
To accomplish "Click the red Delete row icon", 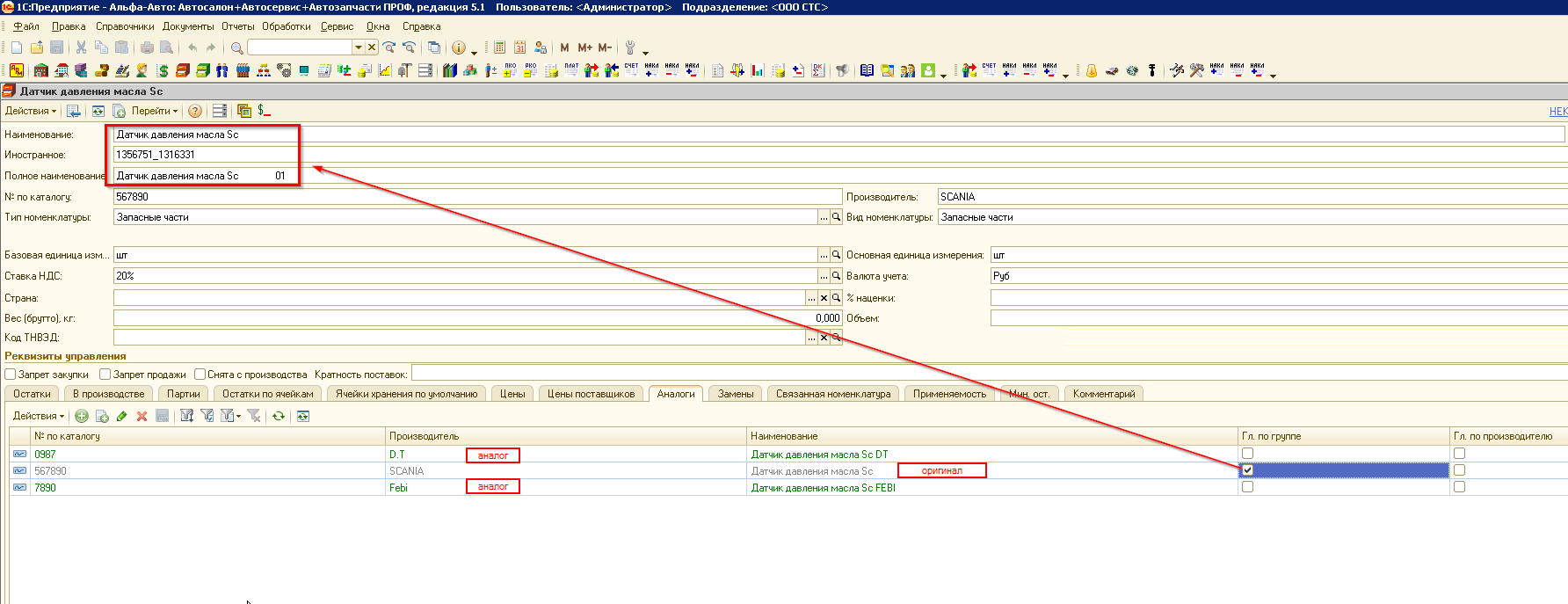I will (142, 416).
